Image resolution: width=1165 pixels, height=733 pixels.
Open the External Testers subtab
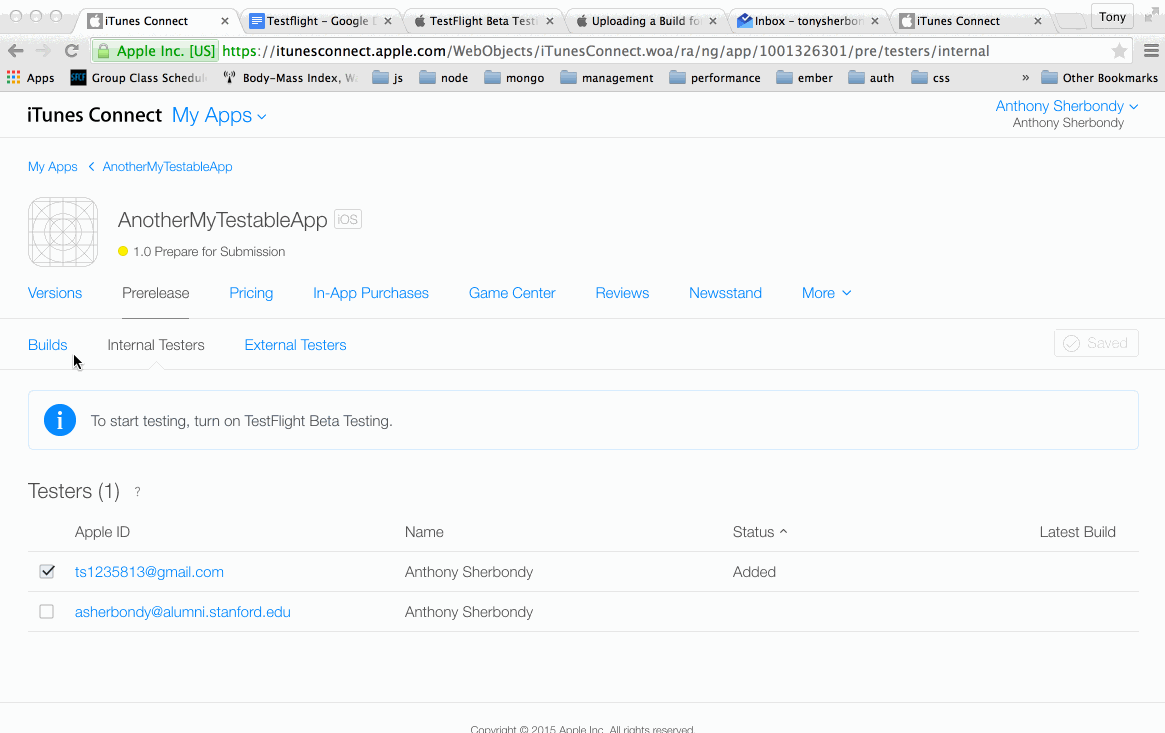point(296,345)
